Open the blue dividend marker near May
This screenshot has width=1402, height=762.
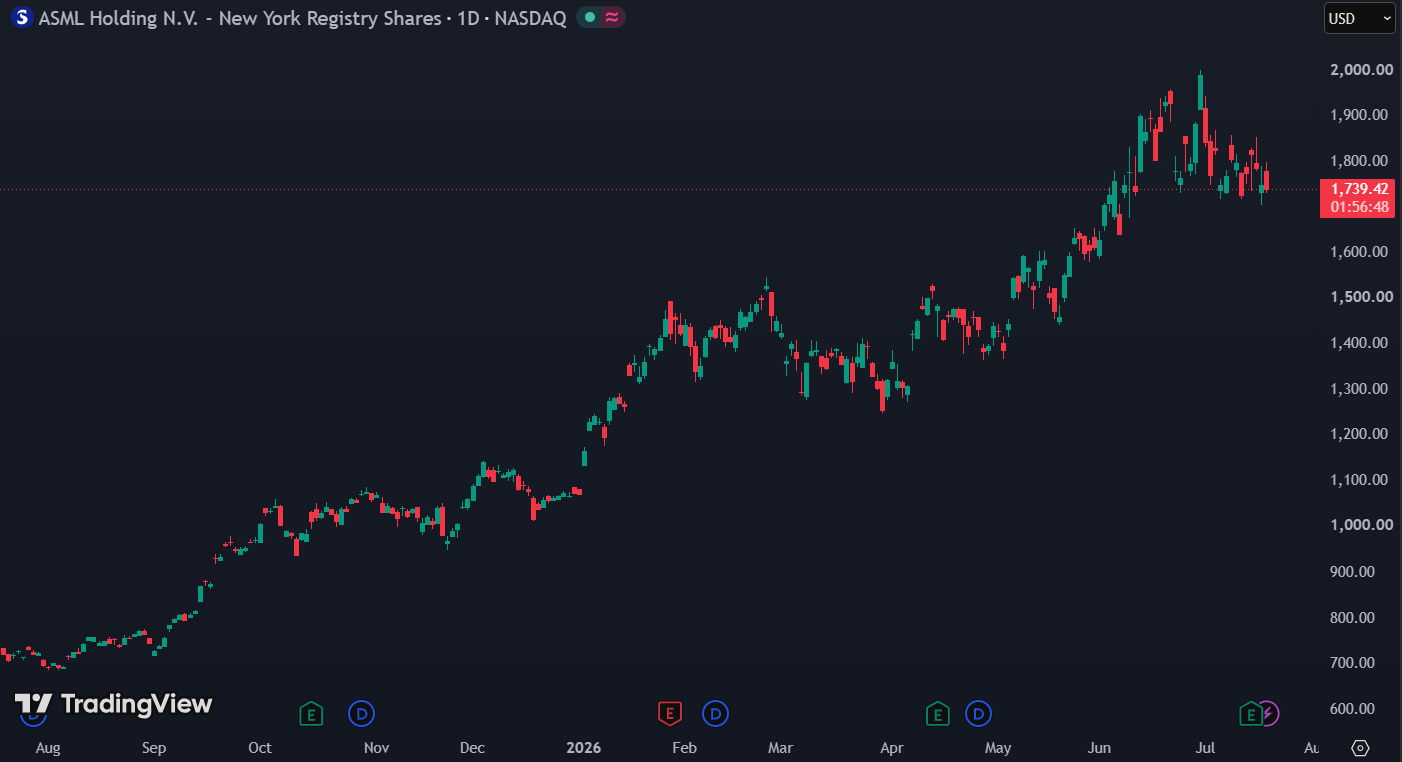pyautogui.click(x=978, y=714)
